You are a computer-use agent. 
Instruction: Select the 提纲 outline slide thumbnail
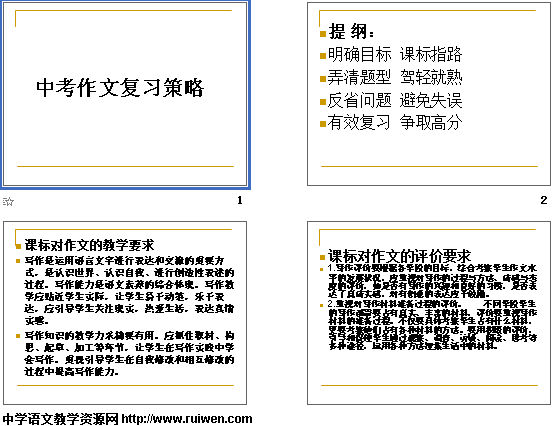[429, 94]
